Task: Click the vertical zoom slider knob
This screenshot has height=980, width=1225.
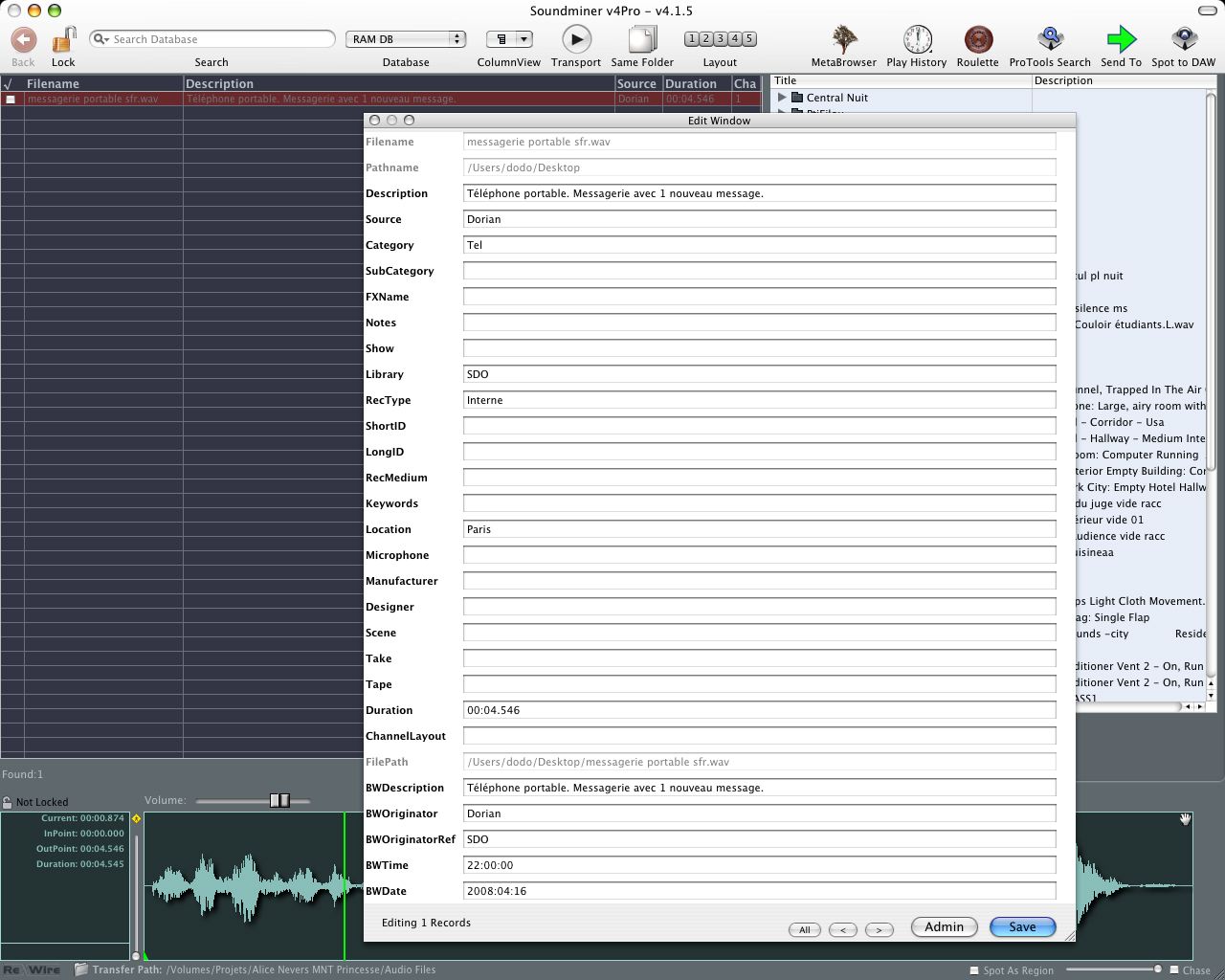Action: [136, 955]
